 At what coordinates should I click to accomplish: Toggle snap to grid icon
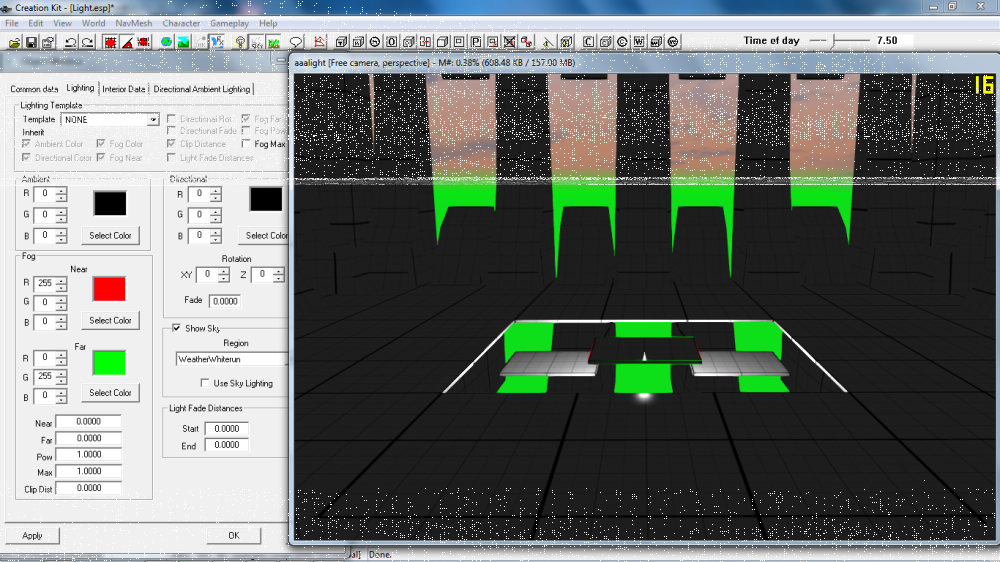tap(110, 42)
